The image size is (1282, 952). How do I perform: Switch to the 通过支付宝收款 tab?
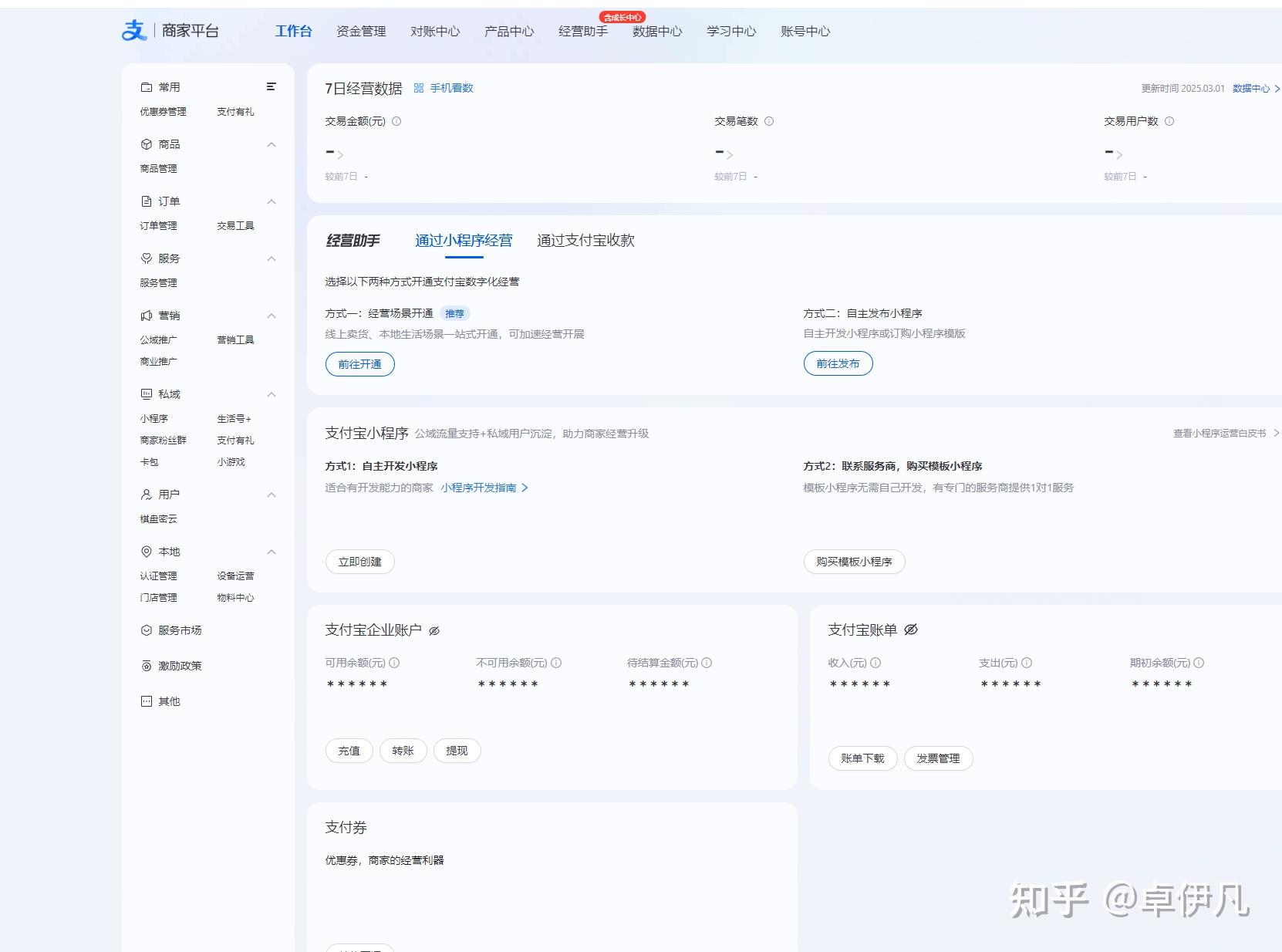click(x=585, y=241)
